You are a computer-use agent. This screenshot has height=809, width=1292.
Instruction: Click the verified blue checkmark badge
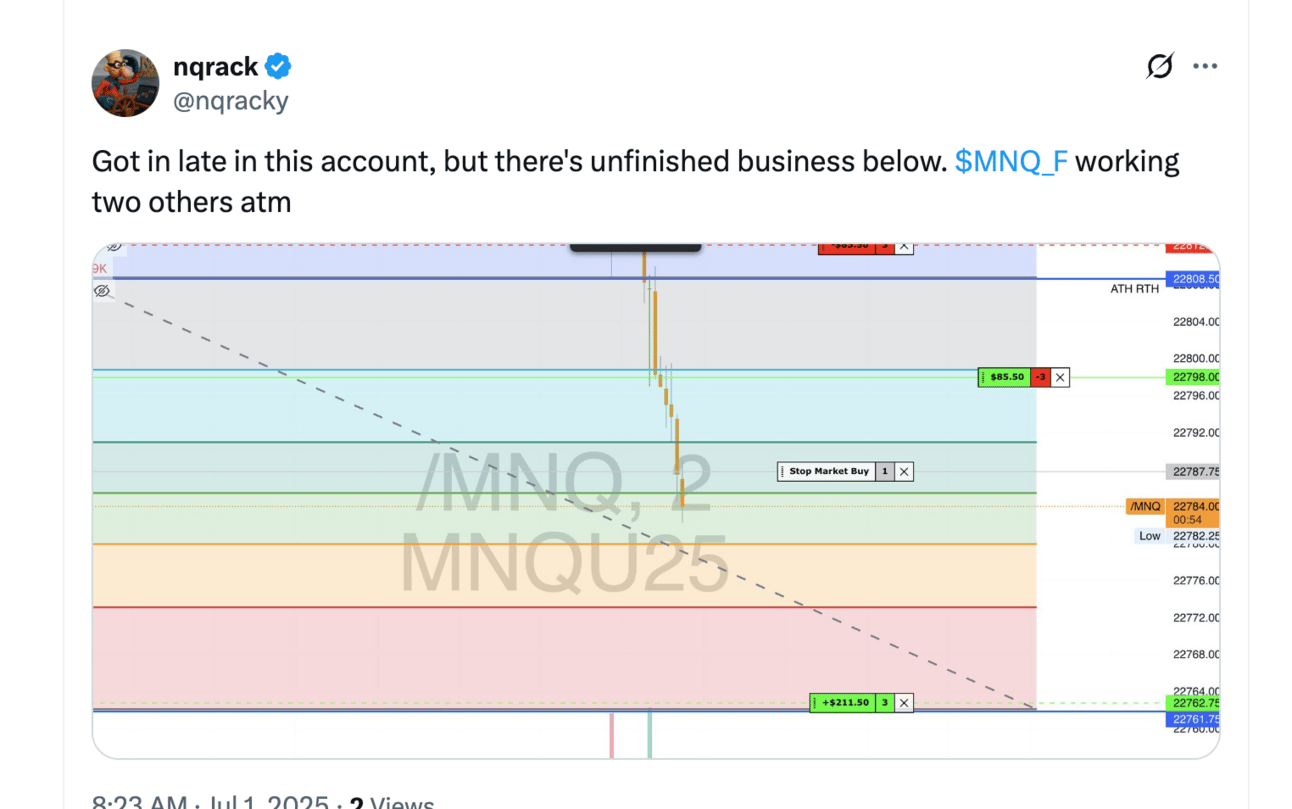tap(278, 67)
